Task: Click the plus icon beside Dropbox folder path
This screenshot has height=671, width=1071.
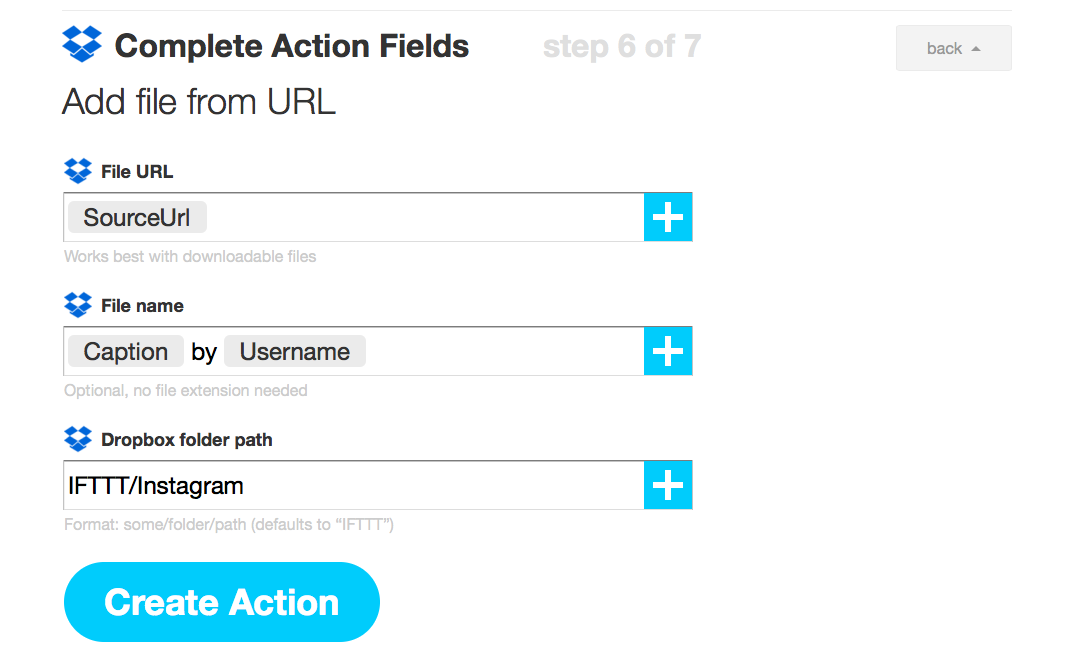Action: pyautogui.click(x=668, y=485)
